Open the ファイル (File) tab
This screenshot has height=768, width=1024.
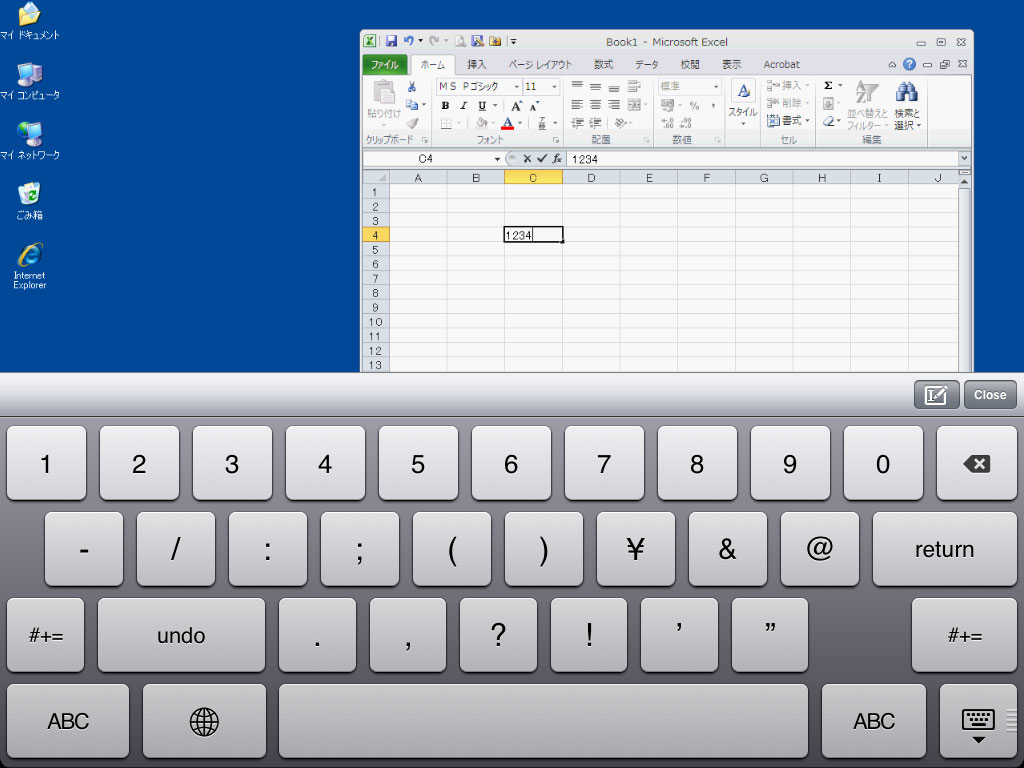[x=385, y=65]
